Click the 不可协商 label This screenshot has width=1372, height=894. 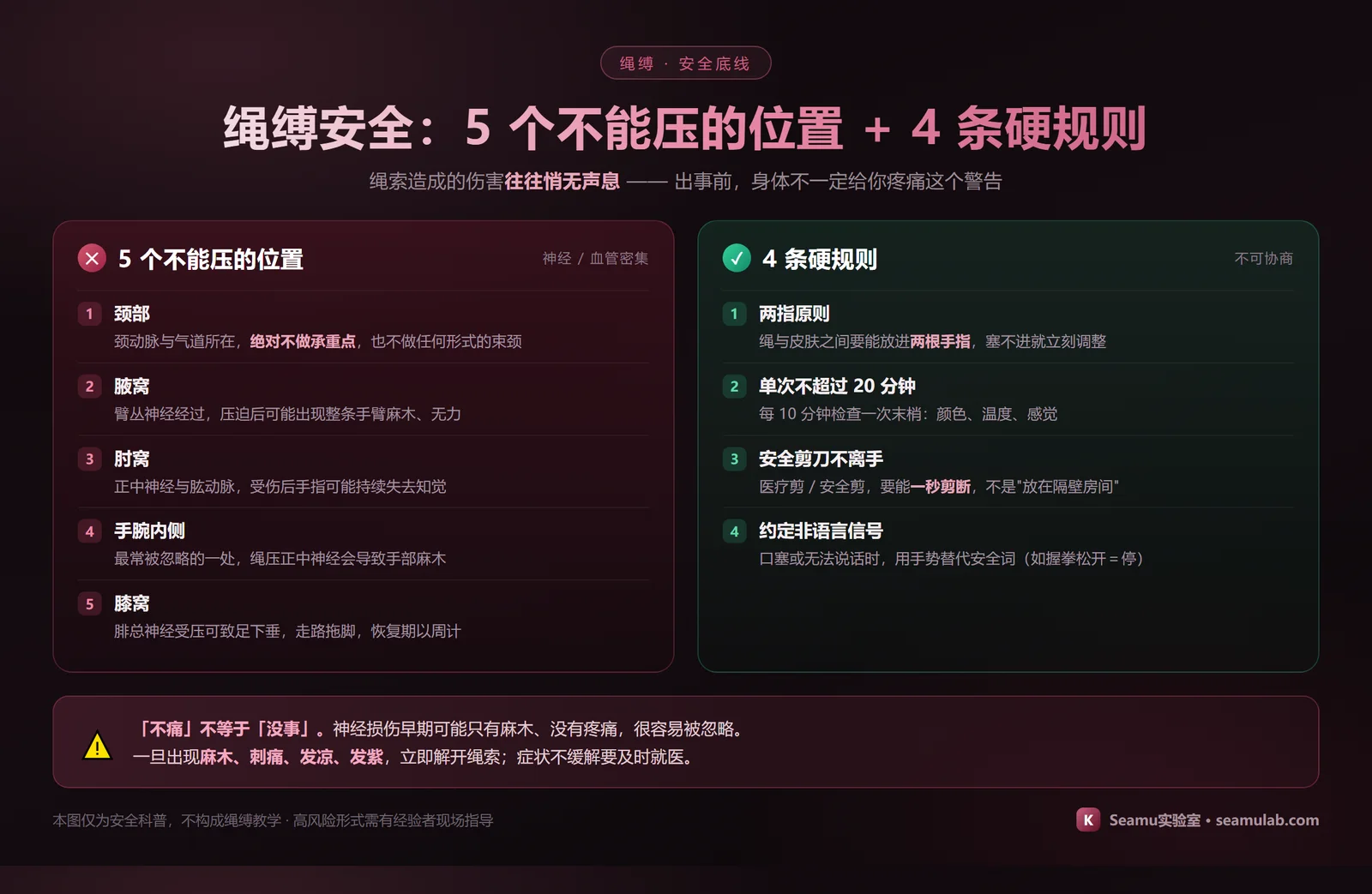pyautogui.click(x=1263, y=259)
